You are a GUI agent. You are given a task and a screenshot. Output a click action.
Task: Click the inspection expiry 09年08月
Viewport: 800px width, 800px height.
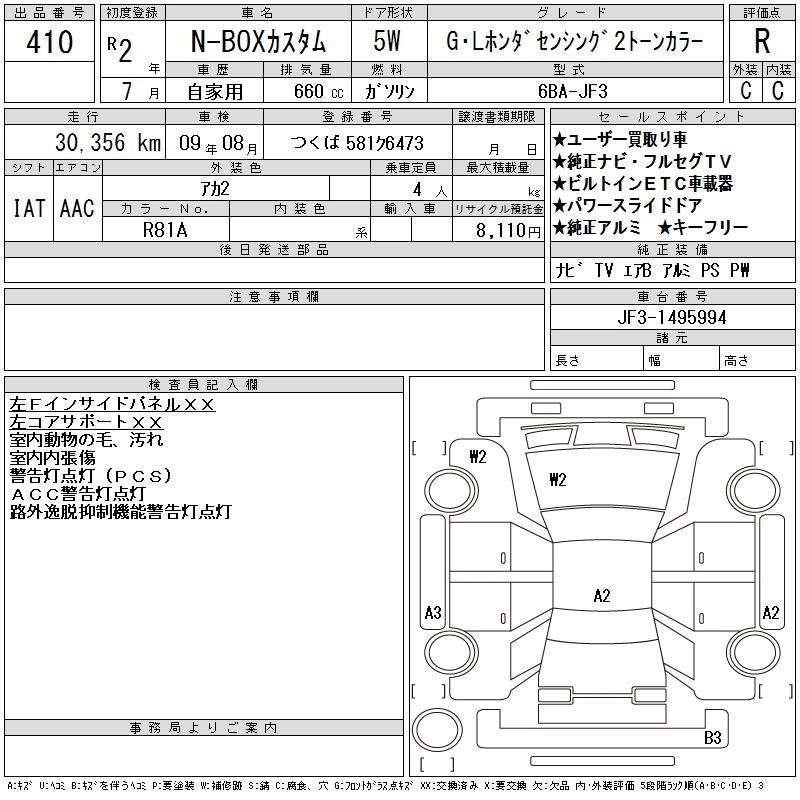click(218, 143)
